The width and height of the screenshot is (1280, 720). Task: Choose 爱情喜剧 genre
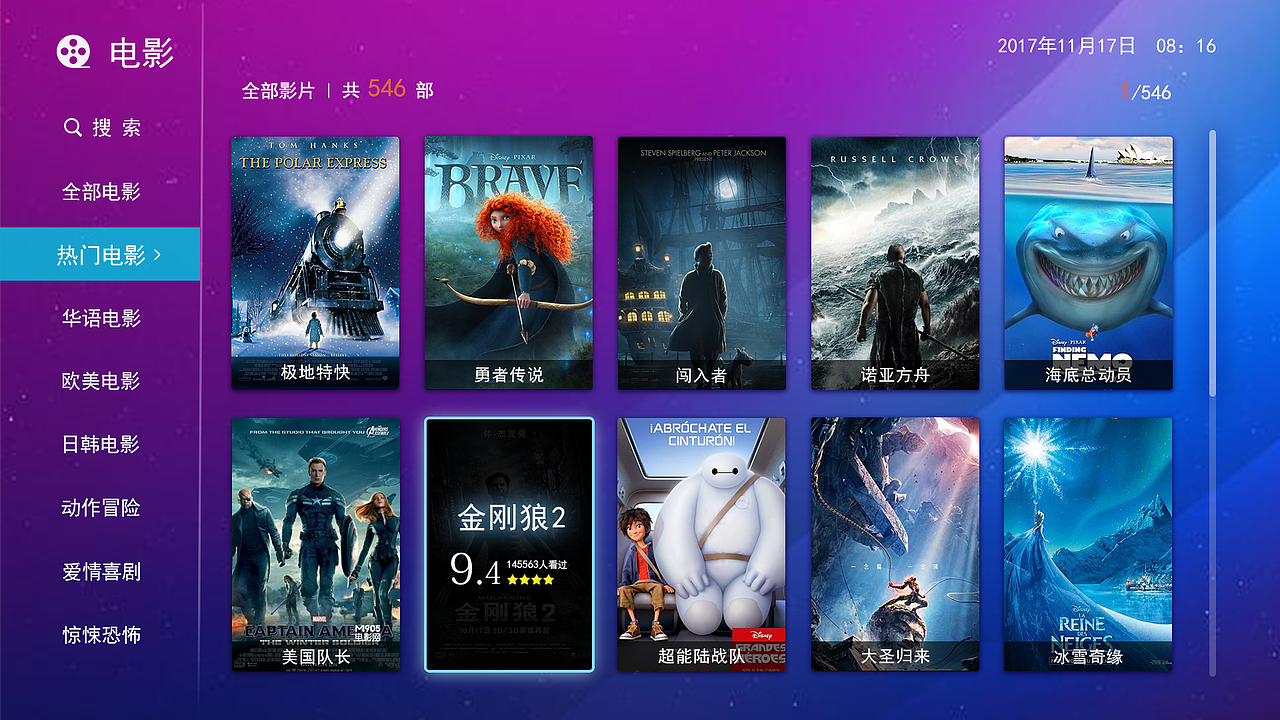tap(101, 571)
